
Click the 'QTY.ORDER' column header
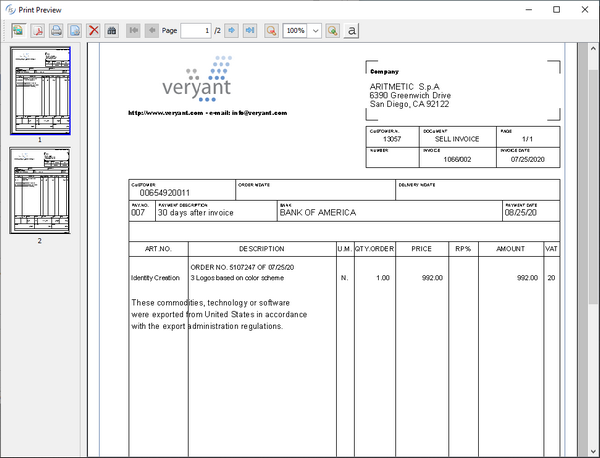[x=375, y=249]
